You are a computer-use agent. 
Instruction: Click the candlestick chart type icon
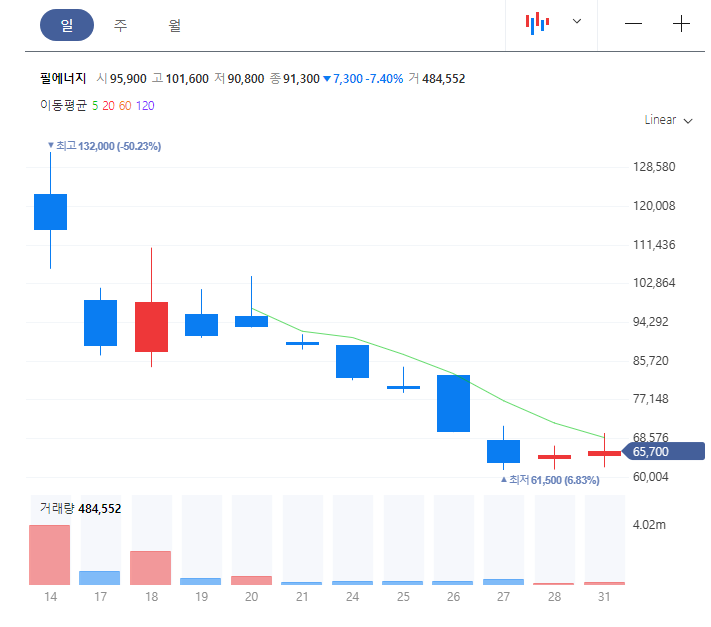(537, 23)
